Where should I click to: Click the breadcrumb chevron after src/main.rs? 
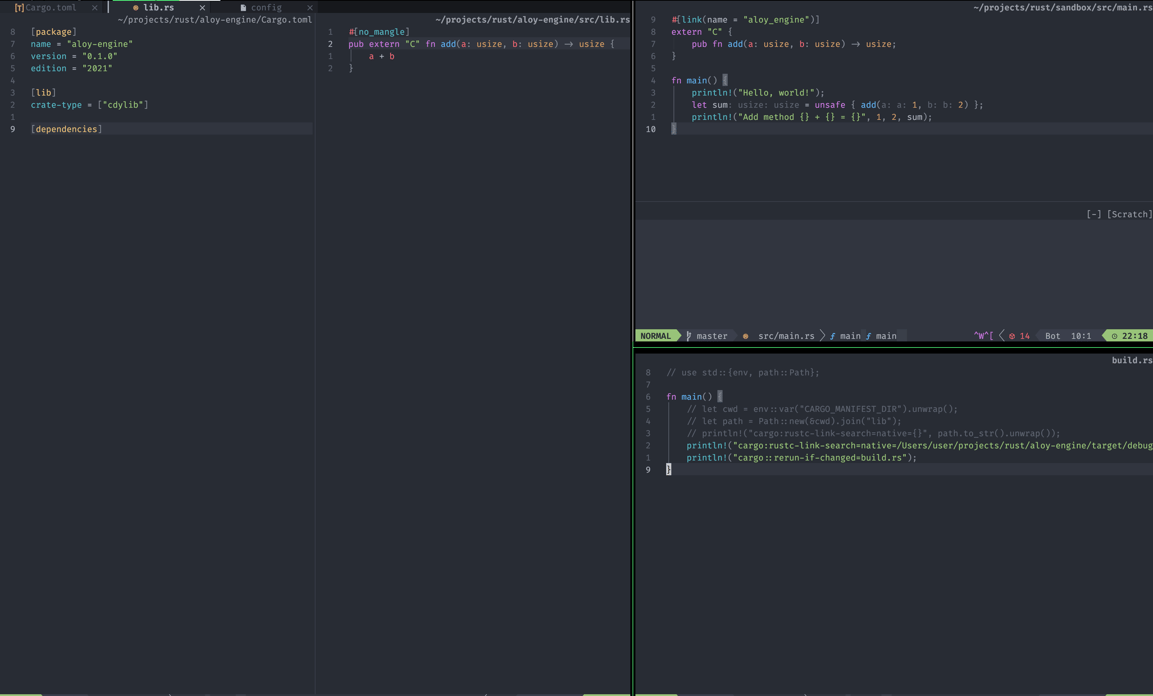pyautogui.click(x=822, y=336)
